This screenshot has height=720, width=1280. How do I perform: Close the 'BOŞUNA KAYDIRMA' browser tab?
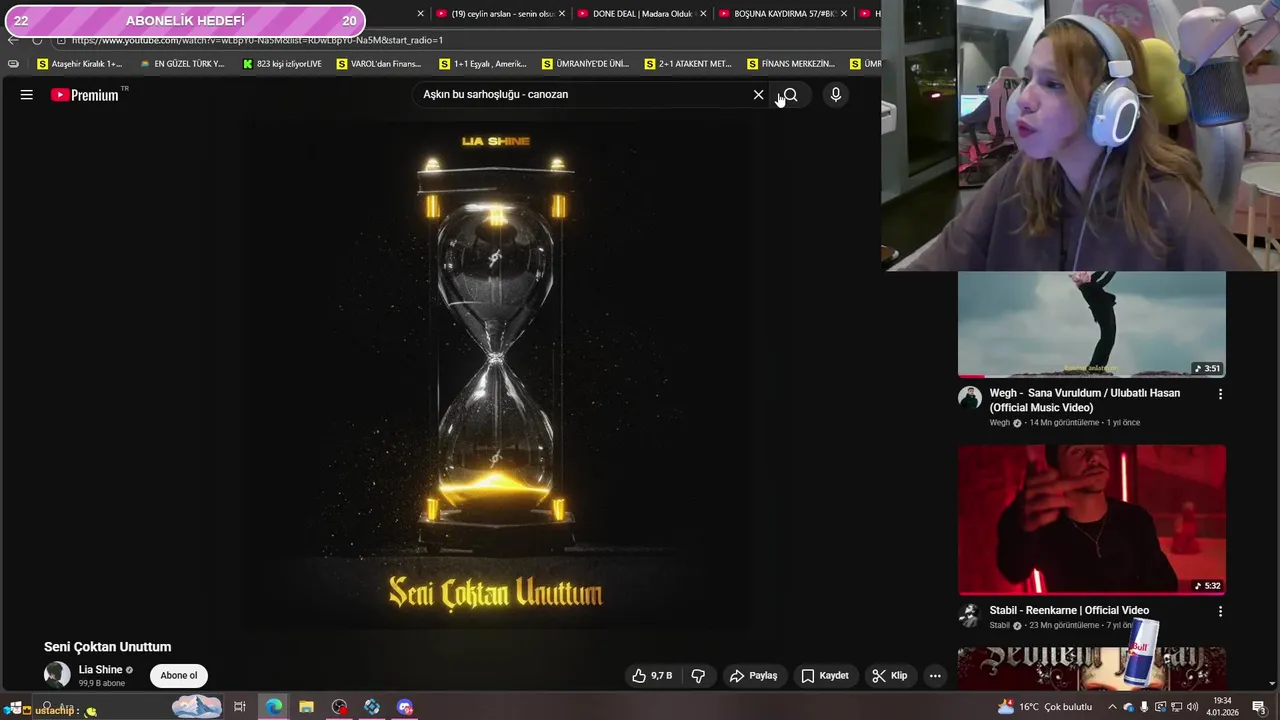tap(844, 14)
